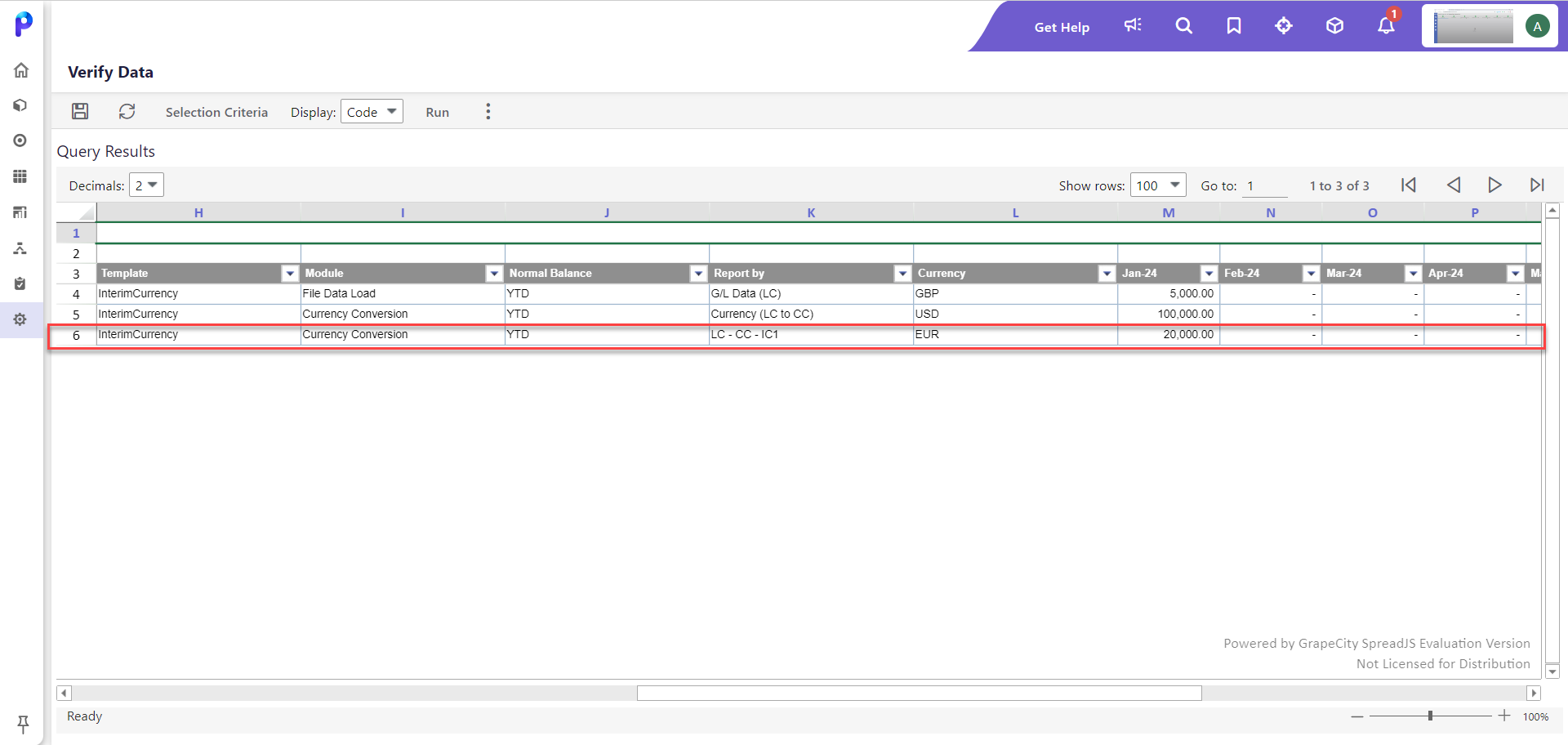
Task: Open the Mar-24 column filter dropdown
Action: (1414, 274)
